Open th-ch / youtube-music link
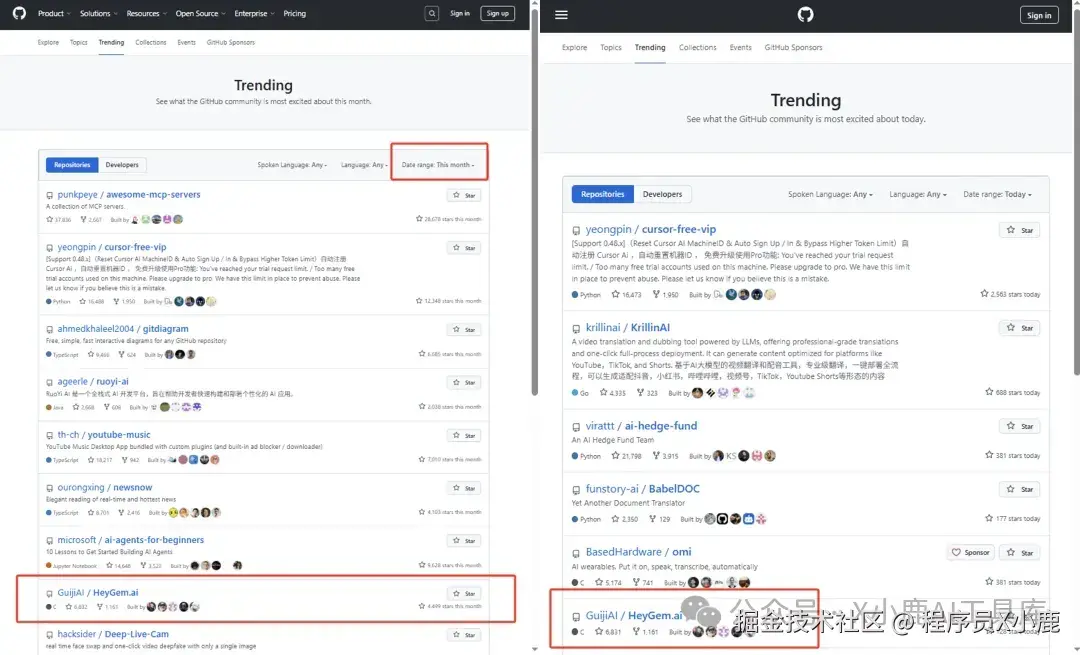The height and width of the screenshot is (655, 1080). [103, 435]
